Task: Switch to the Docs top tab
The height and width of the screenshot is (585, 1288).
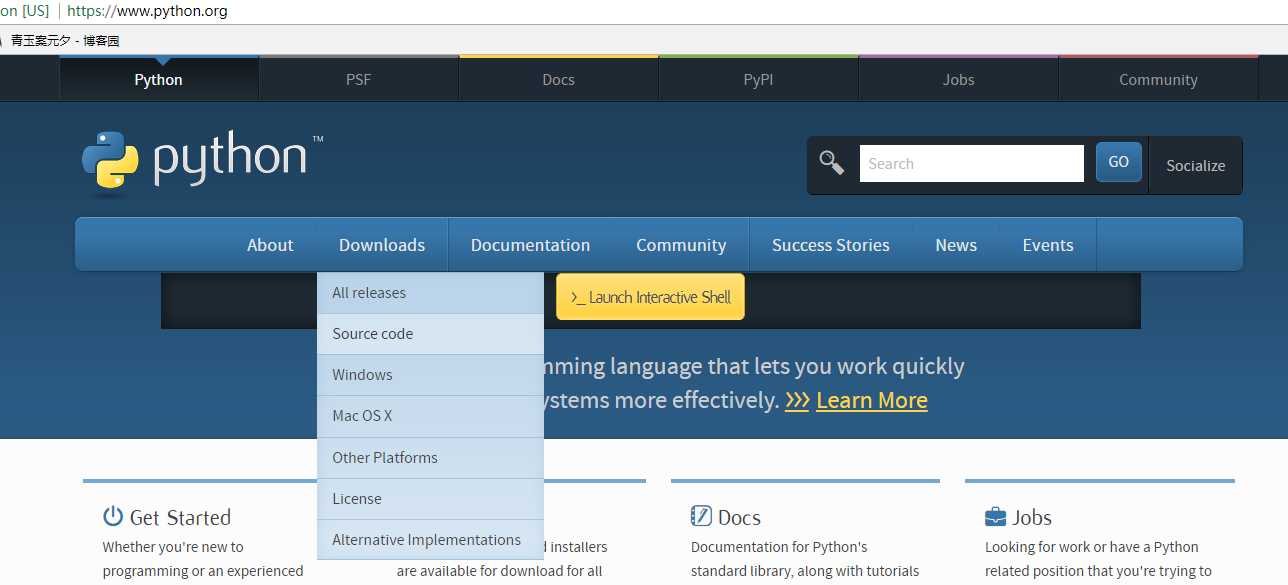Action: (x=559, y=80)
